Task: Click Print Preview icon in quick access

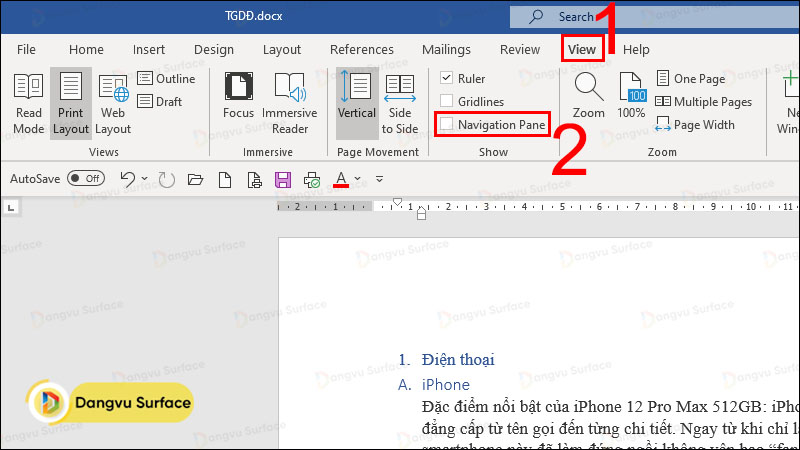Action: 254,179
